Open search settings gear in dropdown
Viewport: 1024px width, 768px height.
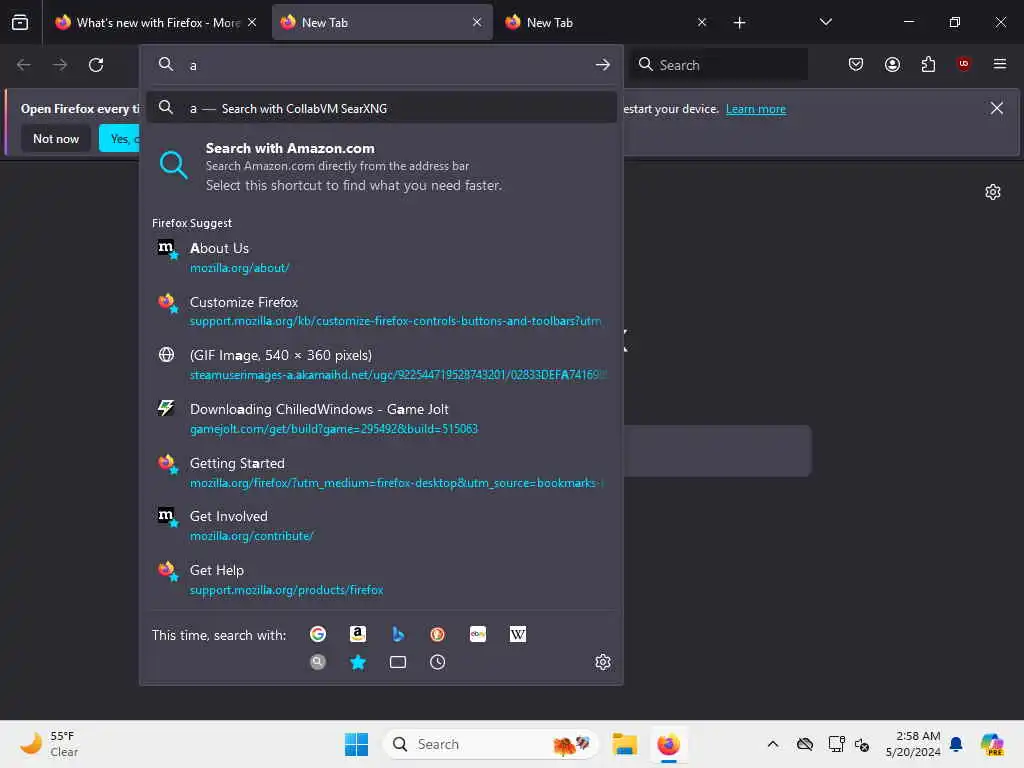coord(602,662)
